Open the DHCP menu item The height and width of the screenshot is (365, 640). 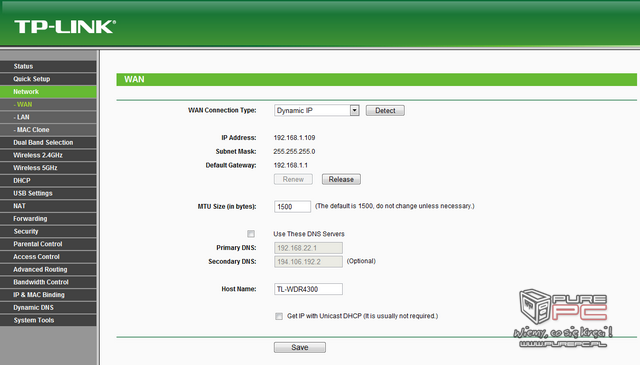click(48, 180)
